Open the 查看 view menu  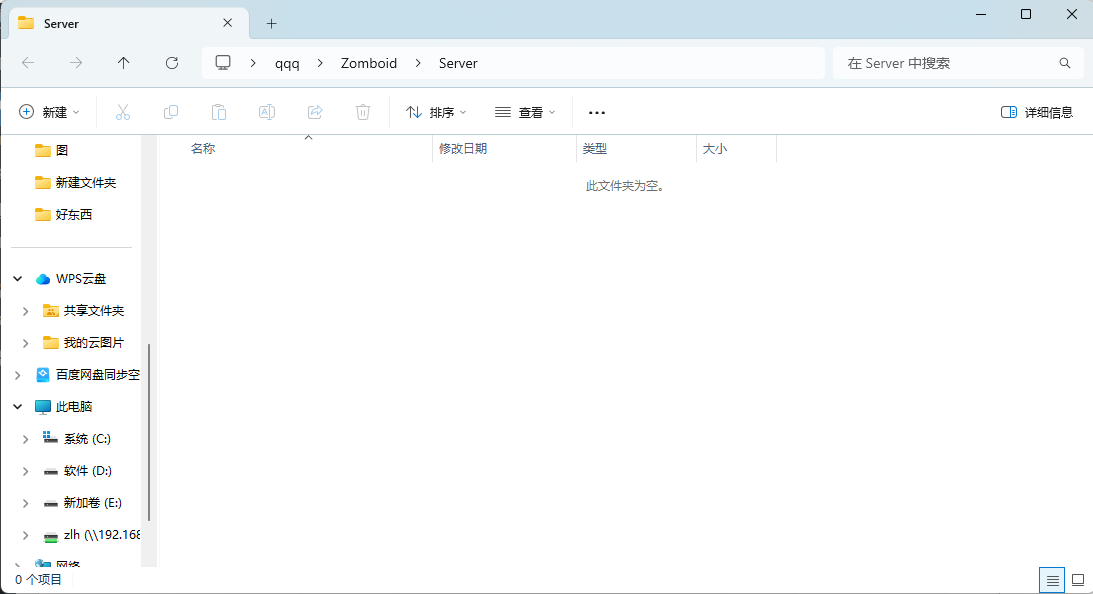525,112
